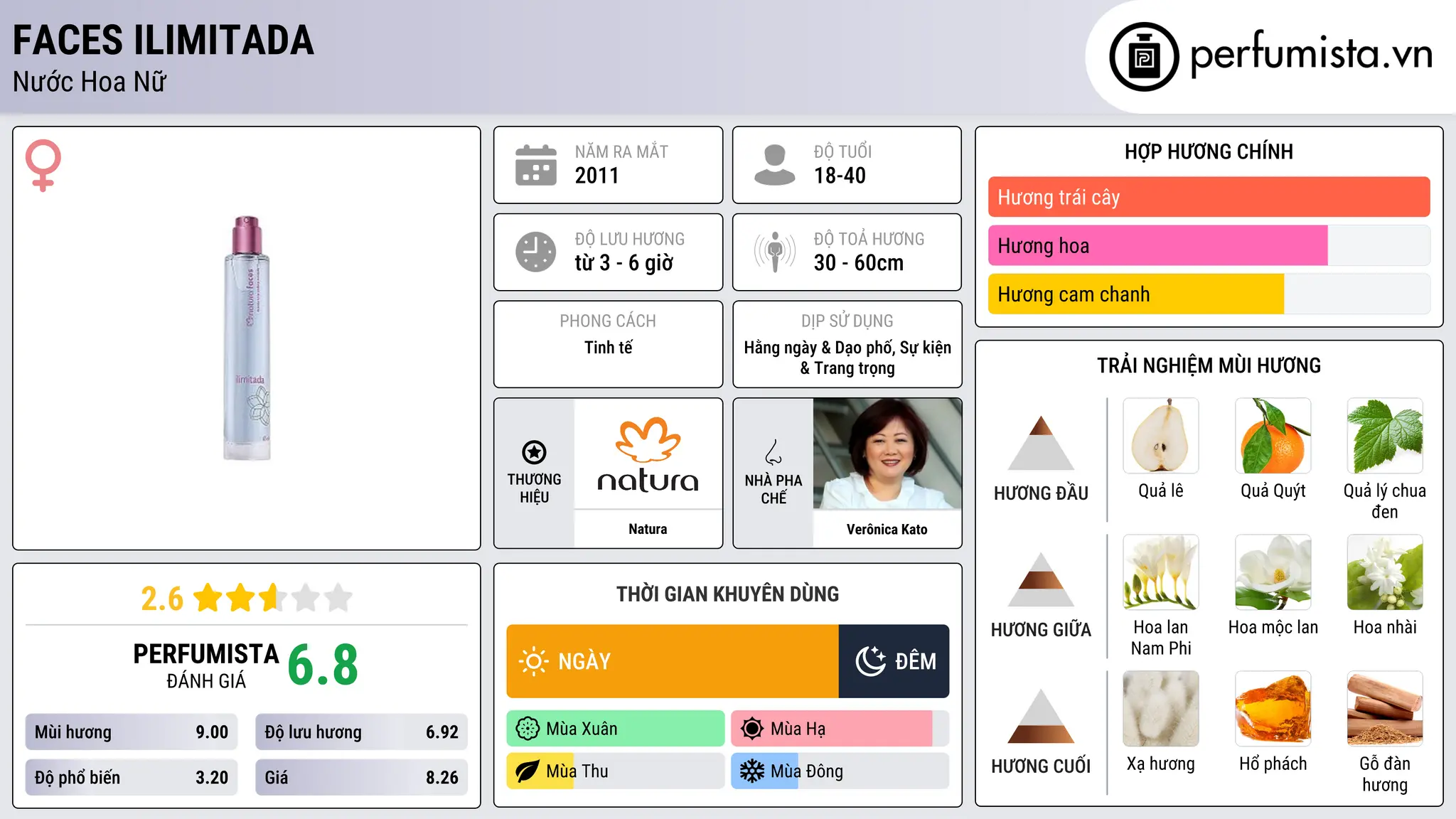Click the star badge icon above Thương hiệu
This screenshot has width=1456, height=819.
point(534,451)
